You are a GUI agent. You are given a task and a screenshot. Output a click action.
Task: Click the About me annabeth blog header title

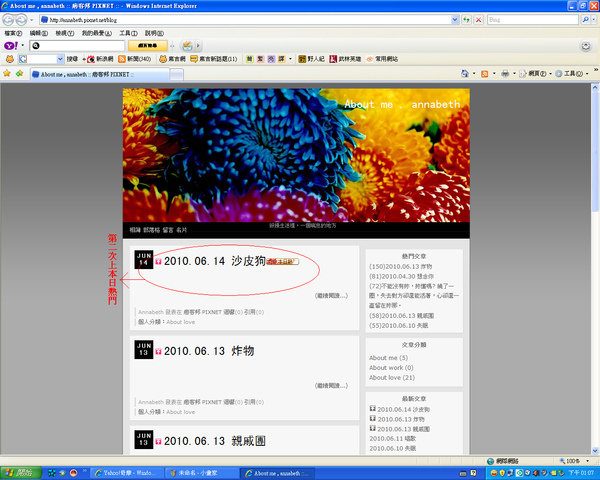[402, 104]
